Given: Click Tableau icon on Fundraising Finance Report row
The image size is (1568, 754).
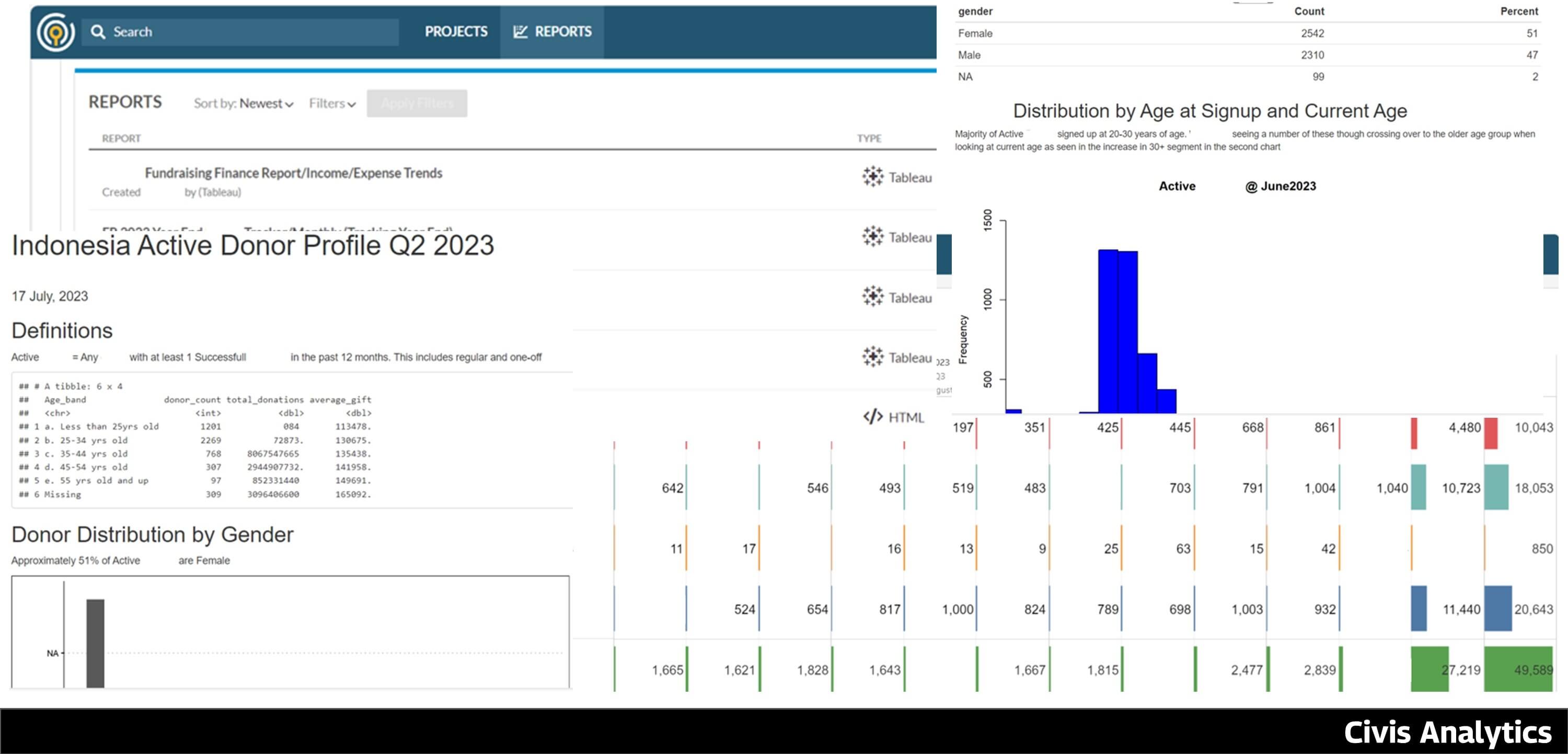Looking at the screenshot, I should coord(872,177).
